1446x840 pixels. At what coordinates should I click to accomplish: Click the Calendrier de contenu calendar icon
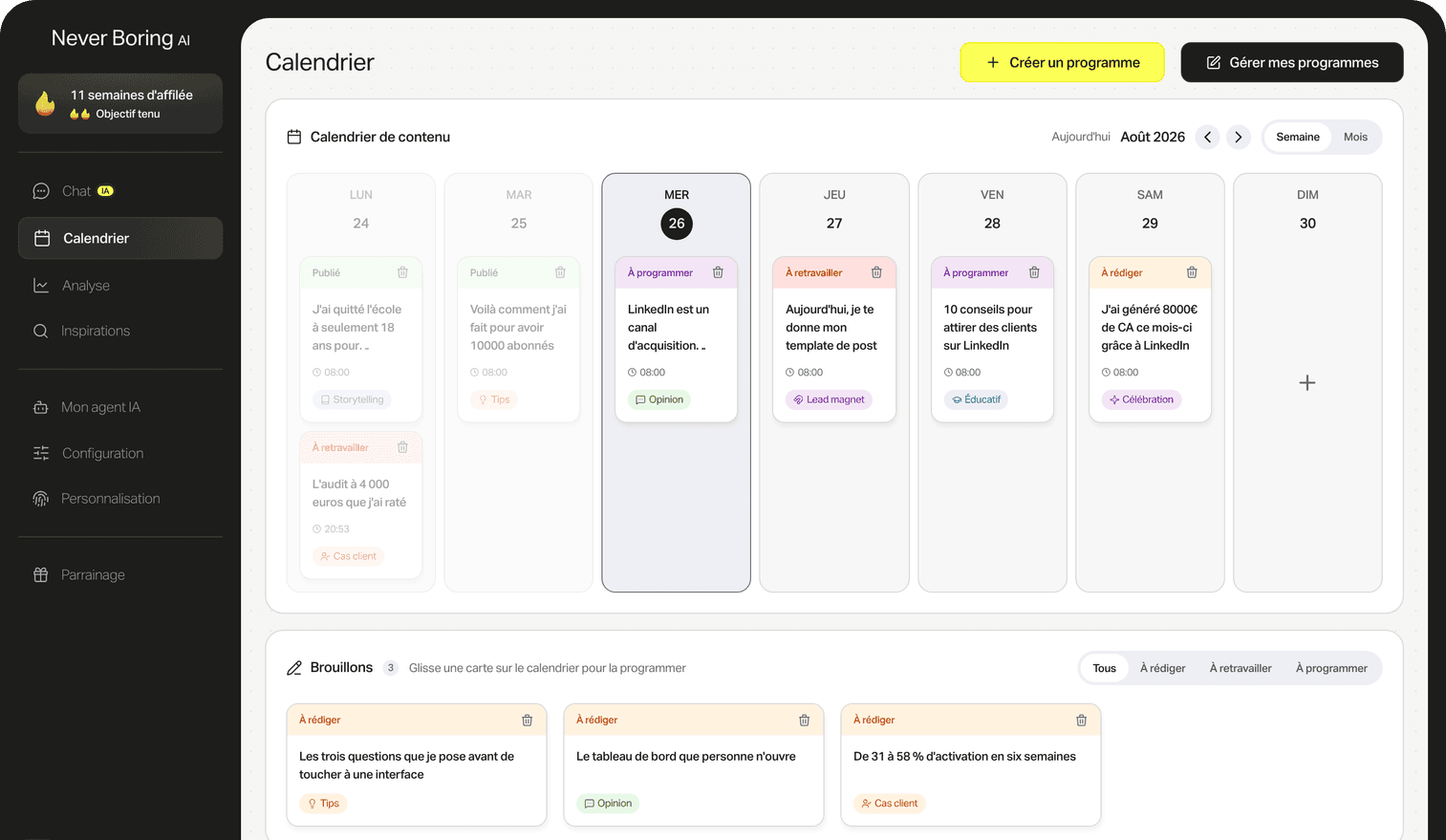coord(294,137)
